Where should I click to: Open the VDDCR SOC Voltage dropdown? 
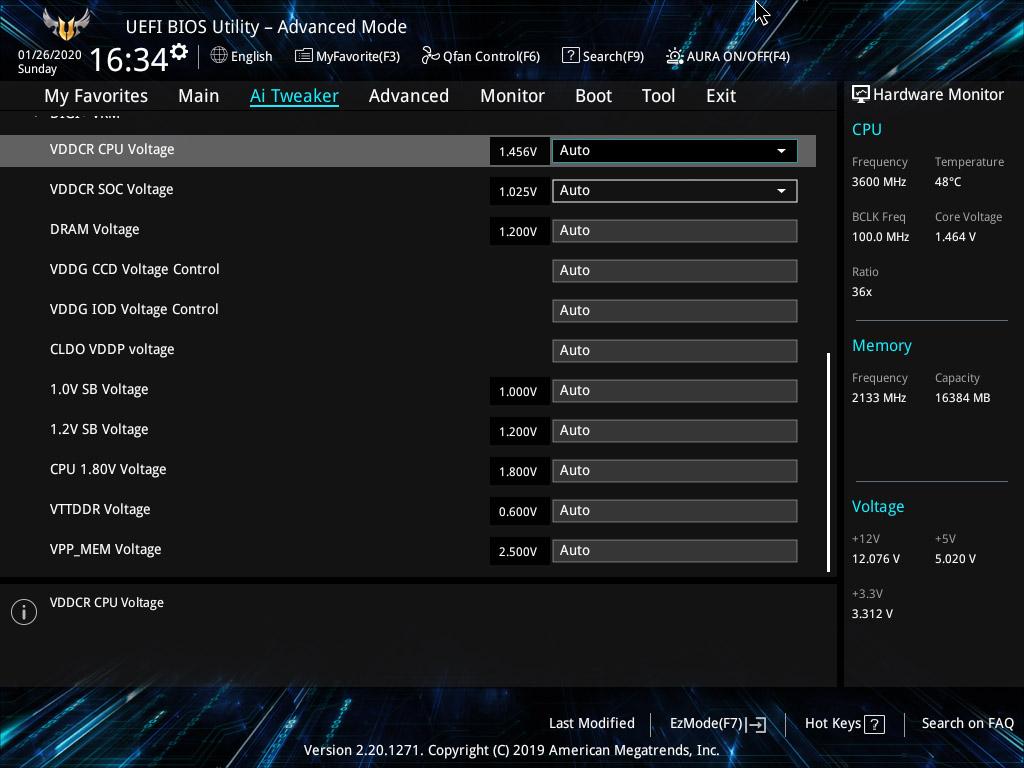pos(675,191)
